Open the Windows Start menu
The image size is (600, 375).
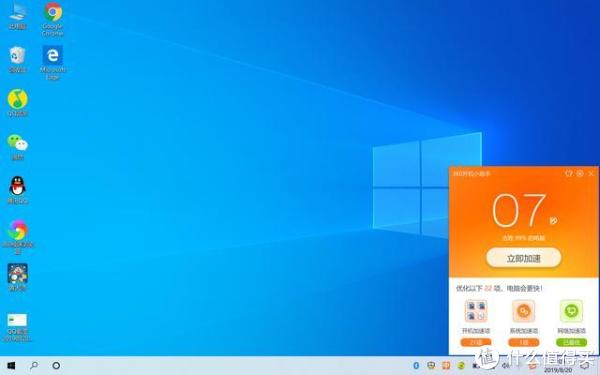pos(11,365)
